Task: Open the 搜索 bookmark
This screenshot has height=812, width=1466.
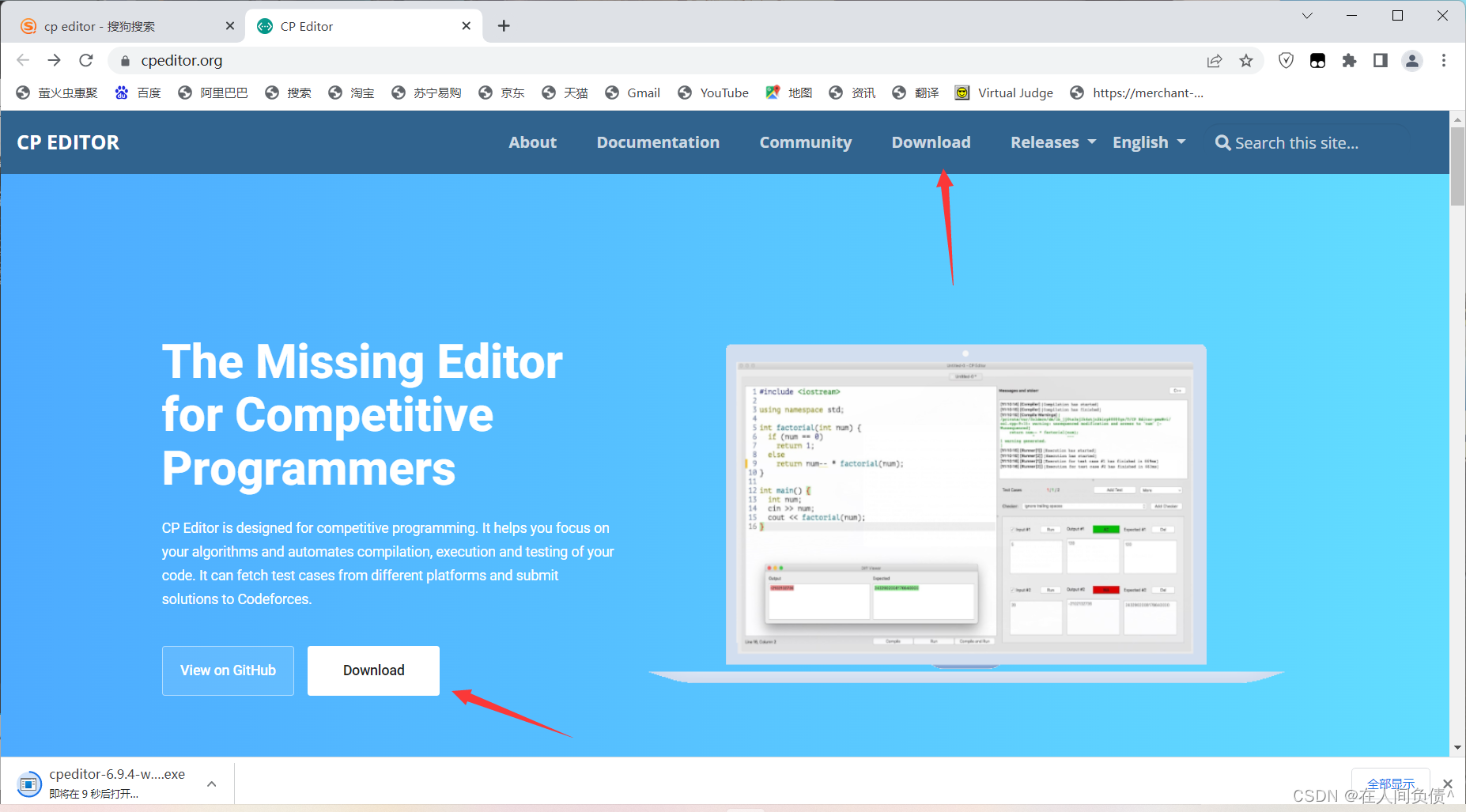Action: coord(288,93)
